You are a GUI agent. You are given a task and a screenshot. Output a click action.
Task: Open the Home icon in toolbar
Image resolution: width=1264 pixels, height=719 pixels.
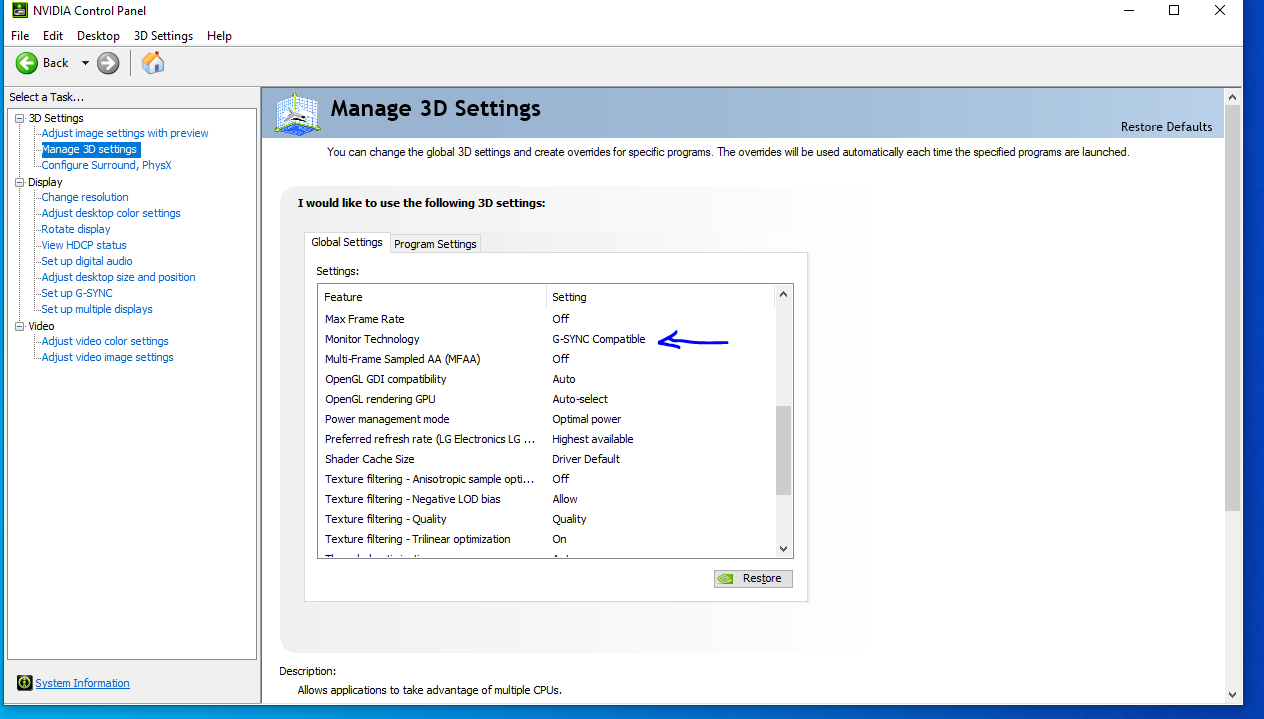coord(153,63)
